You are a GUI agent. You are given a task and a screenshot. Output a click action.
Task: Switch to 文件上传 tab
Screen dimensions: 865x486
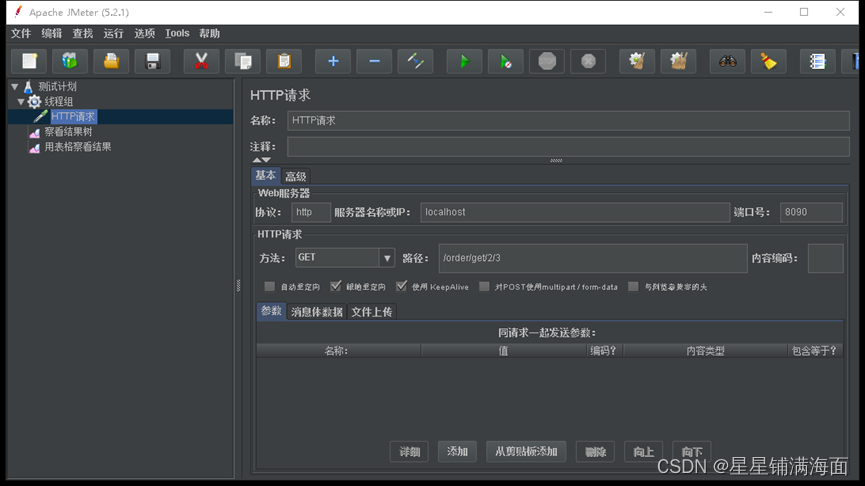[372, 312]
